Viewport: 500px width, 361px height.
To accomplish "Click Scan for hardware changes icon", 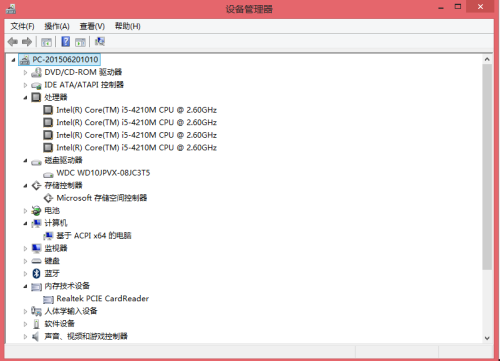I will (100, 41).
